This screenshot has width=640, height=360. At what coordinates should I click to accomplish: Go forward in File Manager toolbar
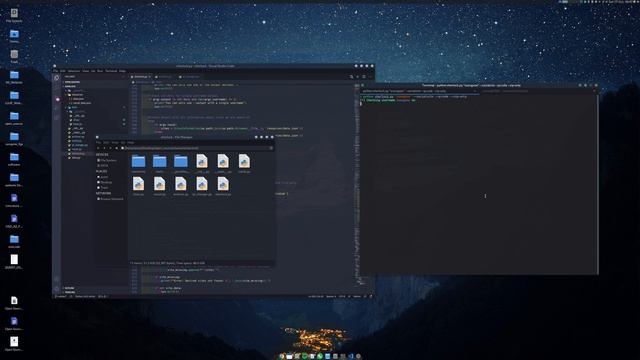pos(104,148)
